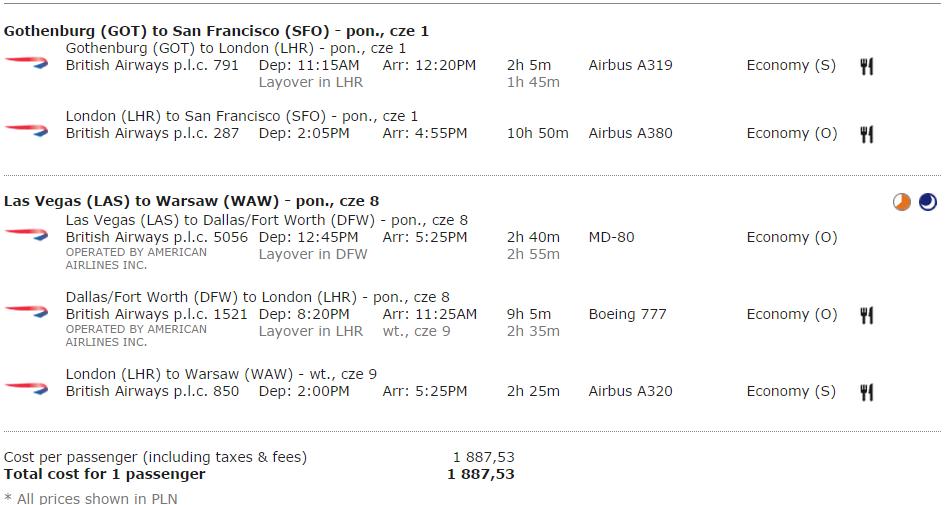Click the Airbus A380 aircraft text
The image size is (950, 505).
click(630, 133)
